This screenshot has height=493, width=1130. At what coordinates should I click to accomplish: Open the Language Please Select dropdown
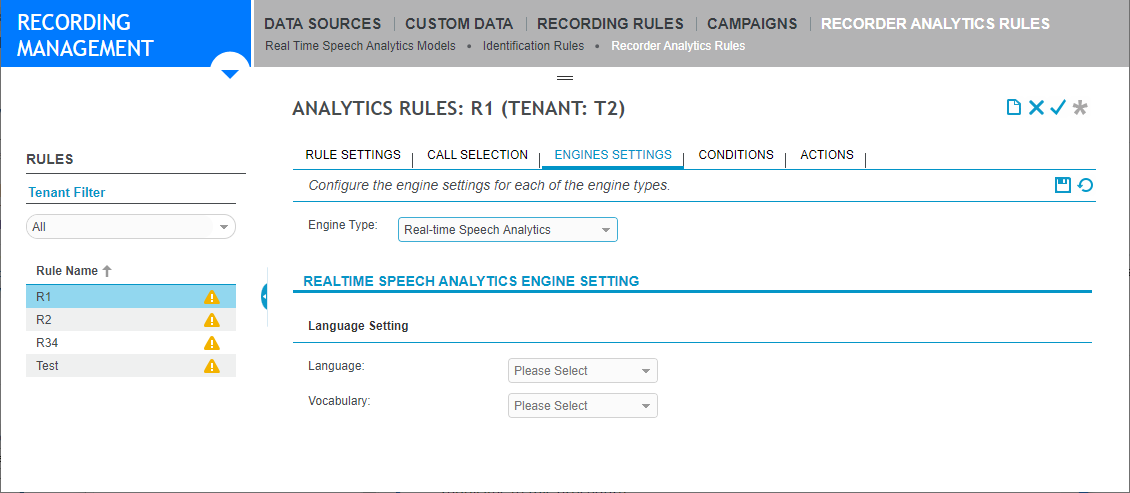coord(582,370)
